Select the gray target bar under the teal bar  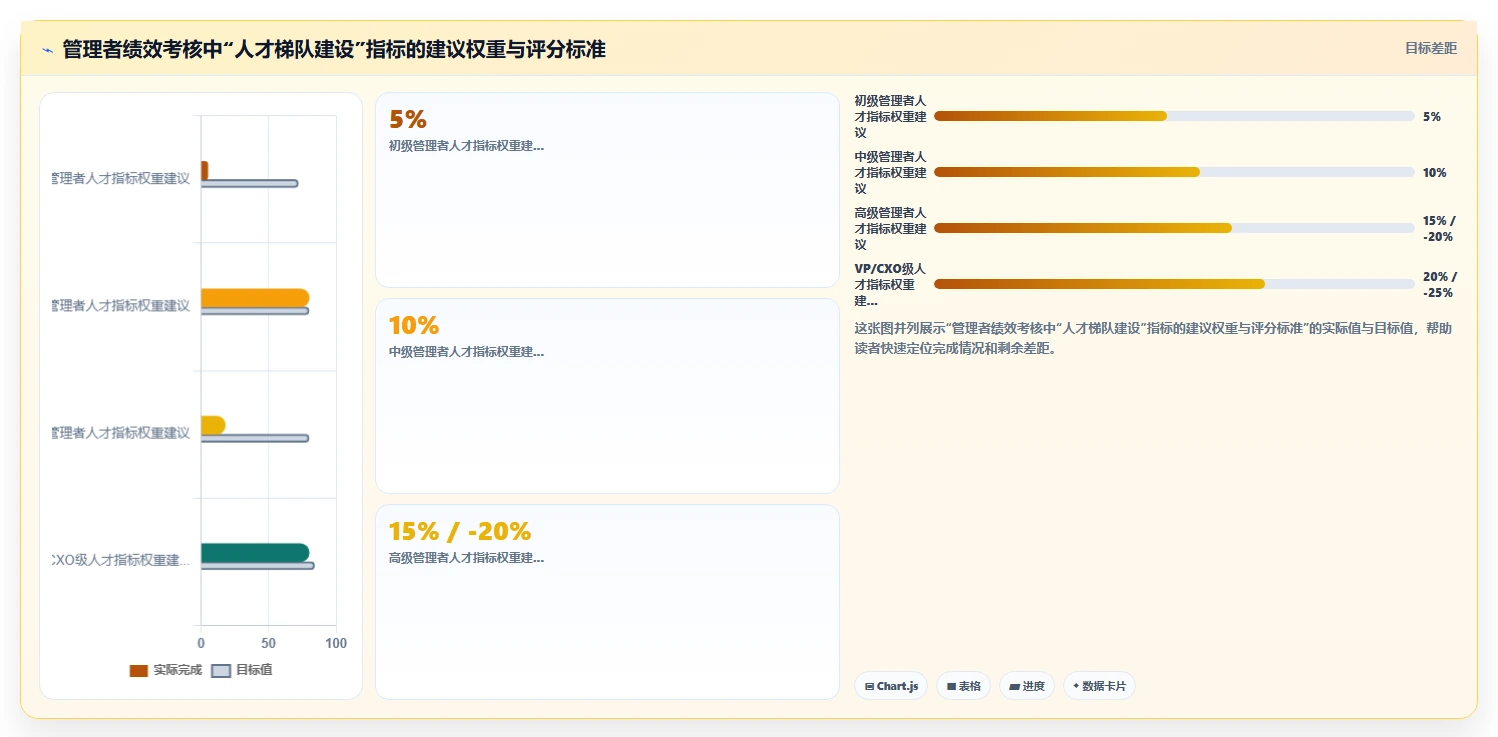tap(257, 566)
